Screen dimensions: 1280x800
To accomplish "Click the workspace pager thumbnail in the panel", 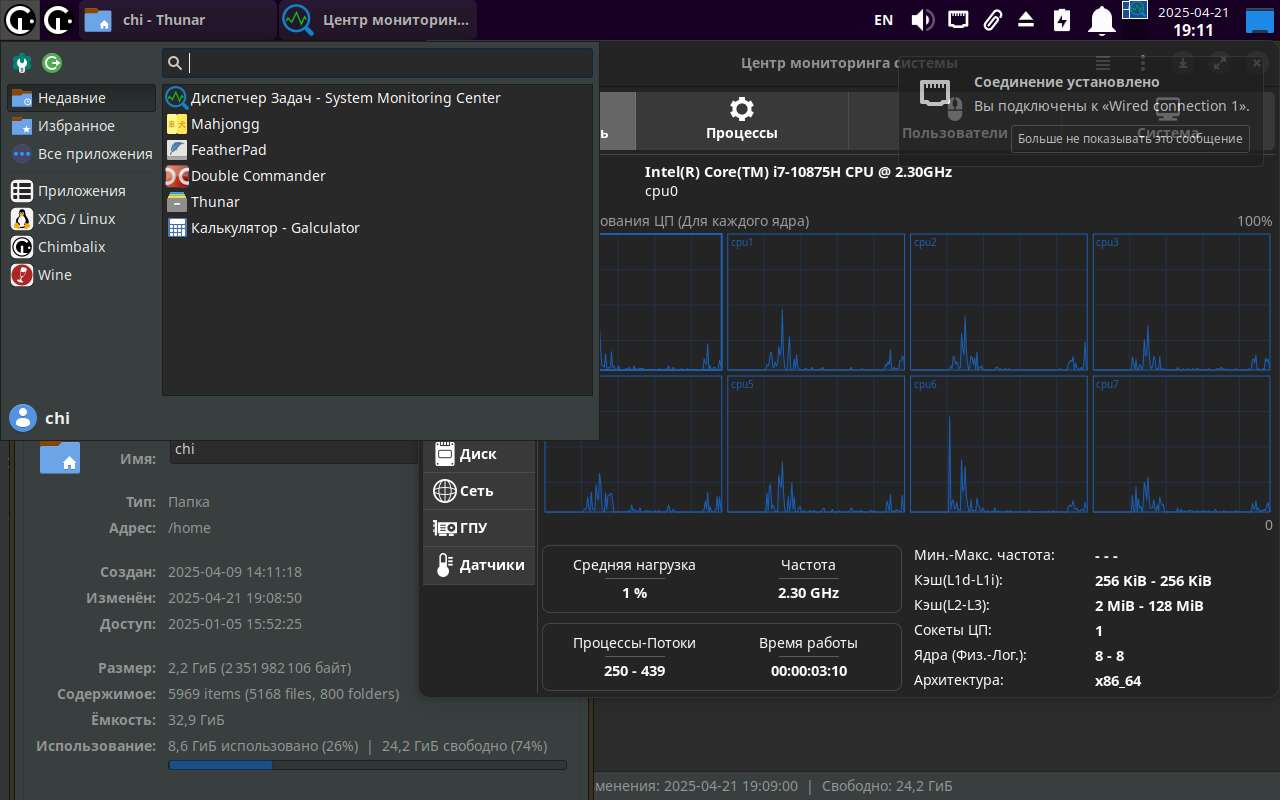I will pyautogui.click(x=1134, y=10).
